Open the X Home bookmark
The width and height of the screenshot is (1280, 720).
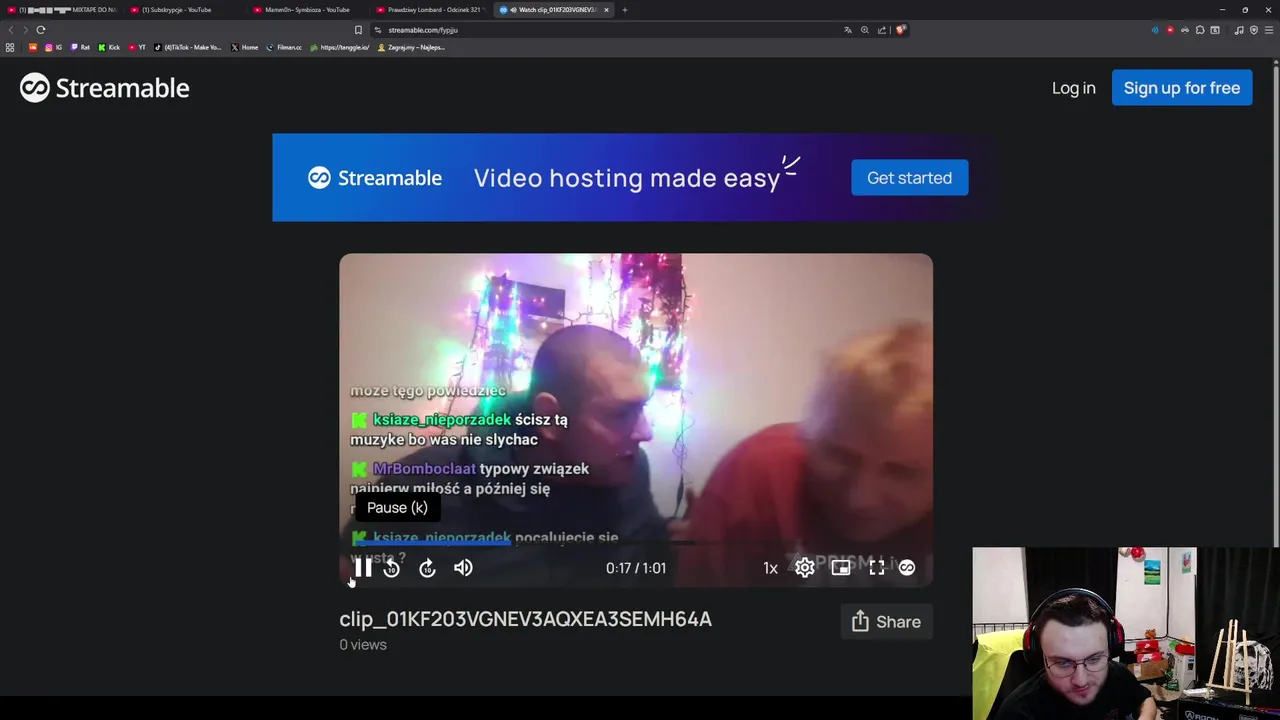tap(245, 47)
